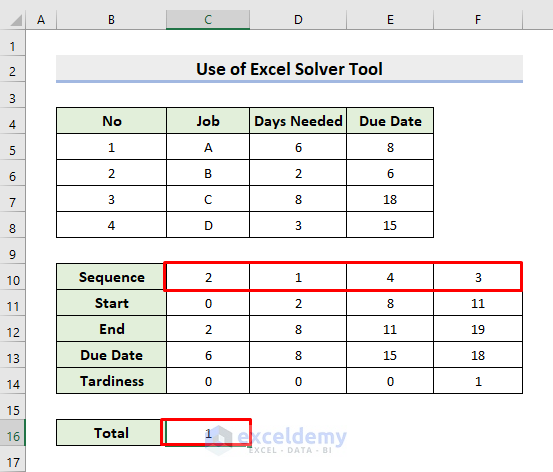Select highlighted column C header
Screen dimensions: 553x472
(x=208, y=20)
